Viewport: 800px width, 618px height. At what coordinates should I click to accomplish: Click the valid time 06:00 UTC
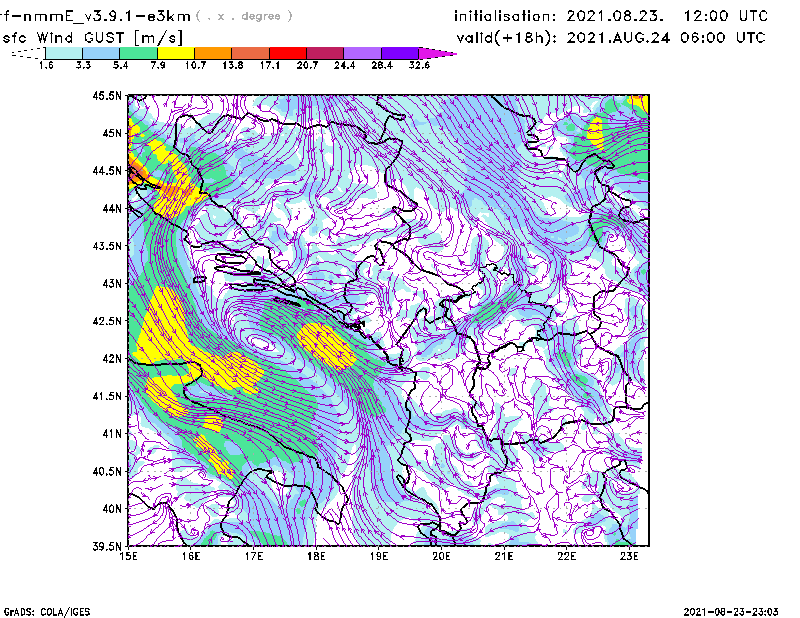(x=723, y=38)
